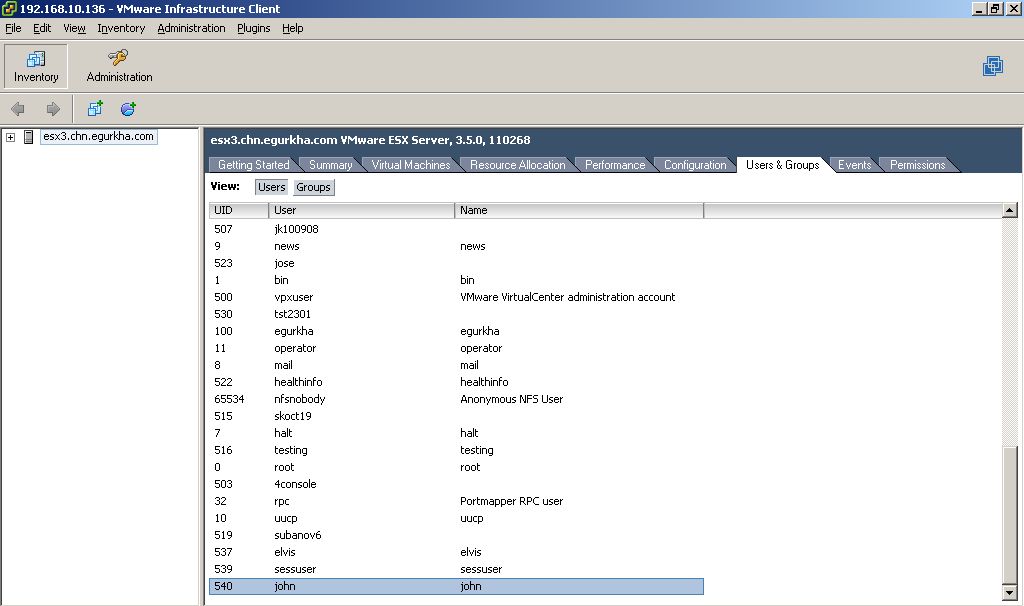Open the Help menu

click(x=293, y=28)
